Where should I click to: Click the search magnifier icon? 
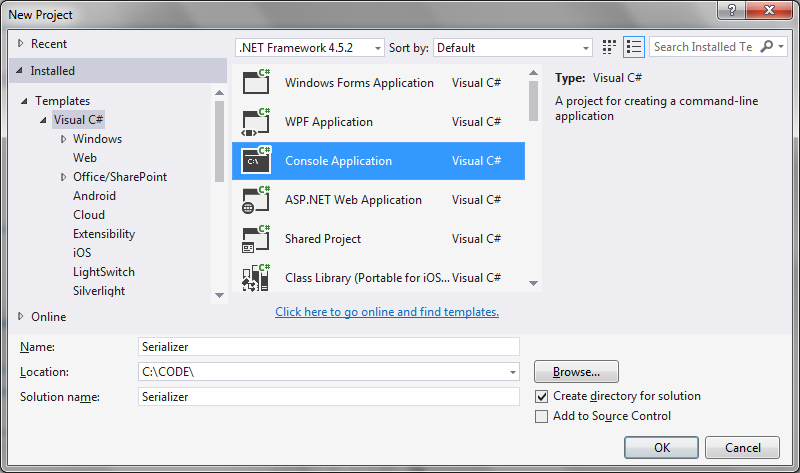pyautogui.click(x=766, y=46)
